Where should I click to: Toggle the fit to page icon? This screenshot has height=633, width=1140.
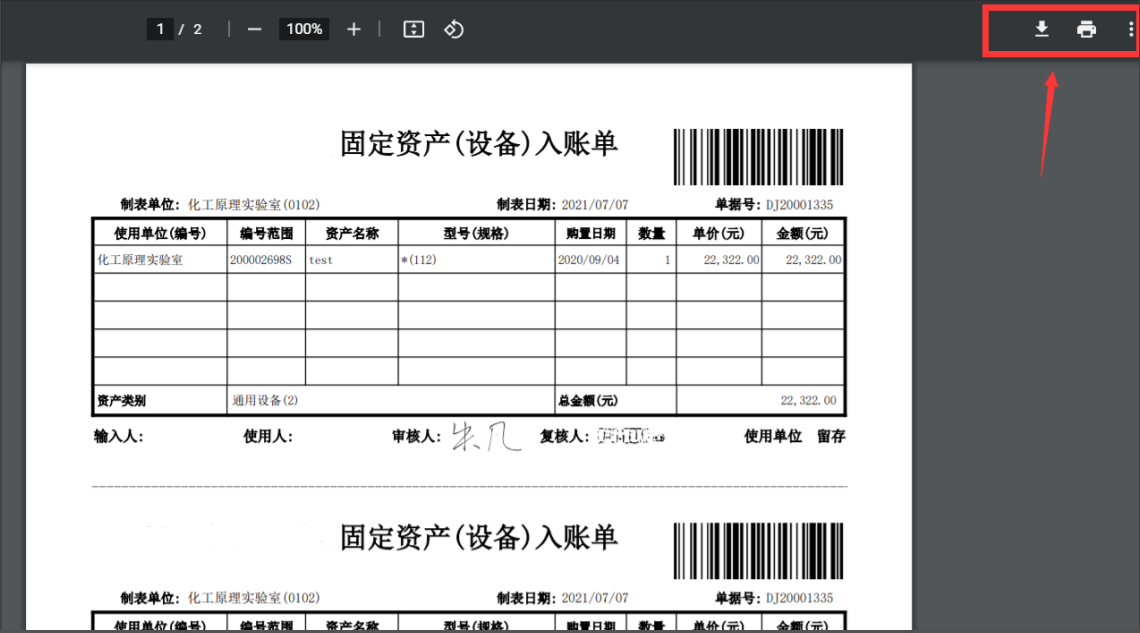tap(414, 29)
